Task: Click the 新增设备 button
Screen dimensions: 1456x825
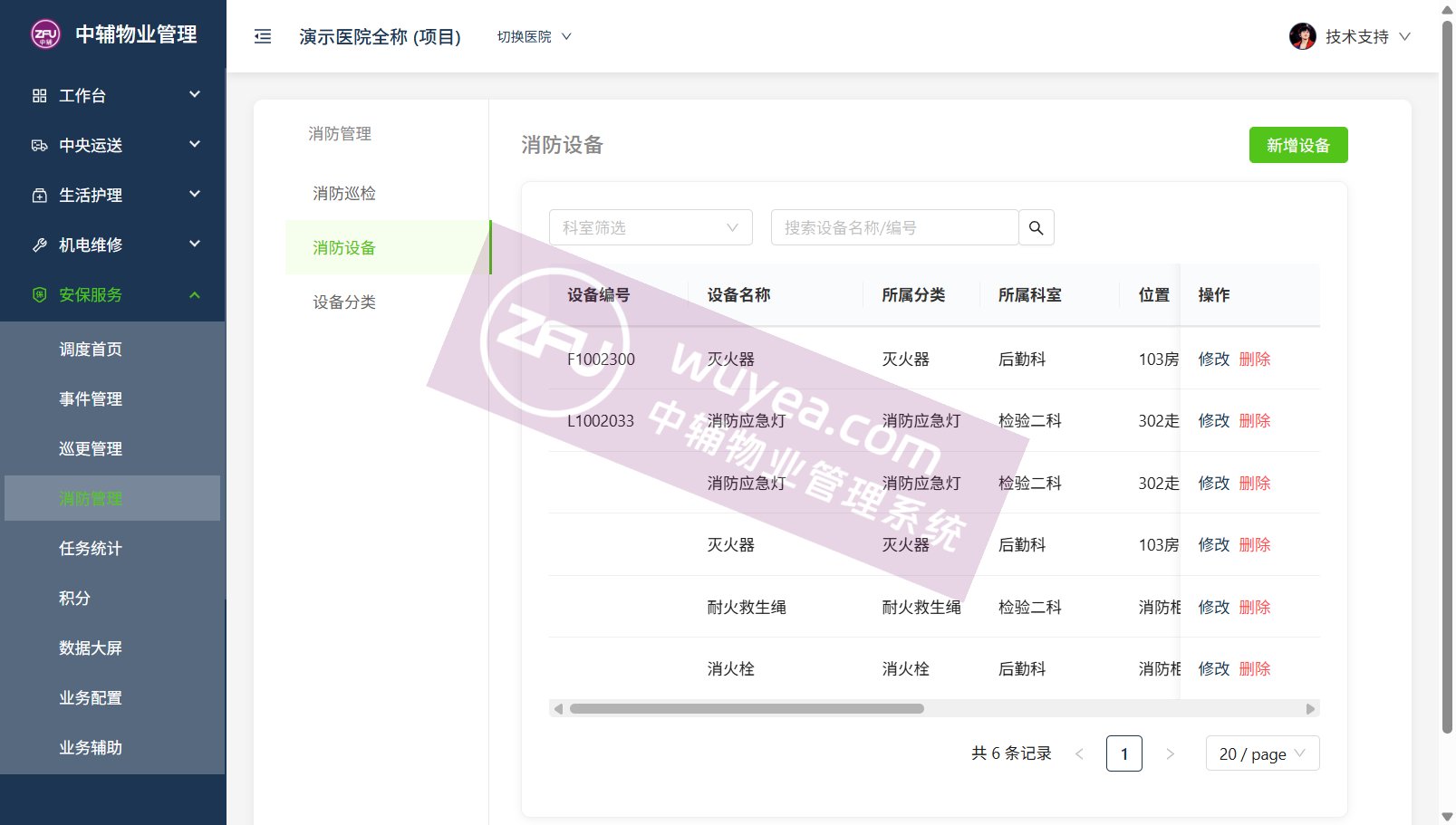Action: pyautogui.click(x=1298, y=145)
